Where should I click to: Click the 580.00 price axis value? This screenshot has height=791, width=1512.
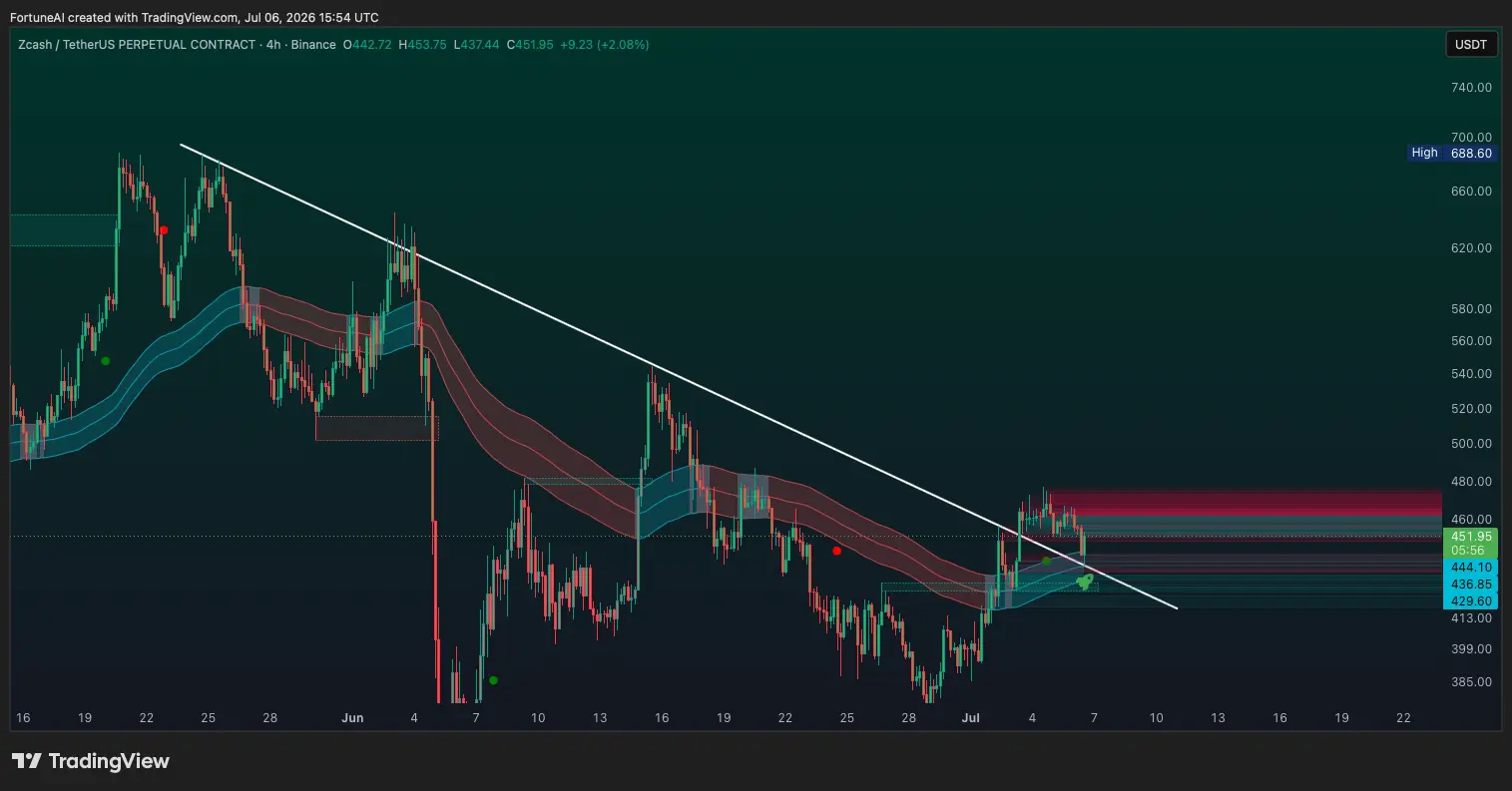1471,309
